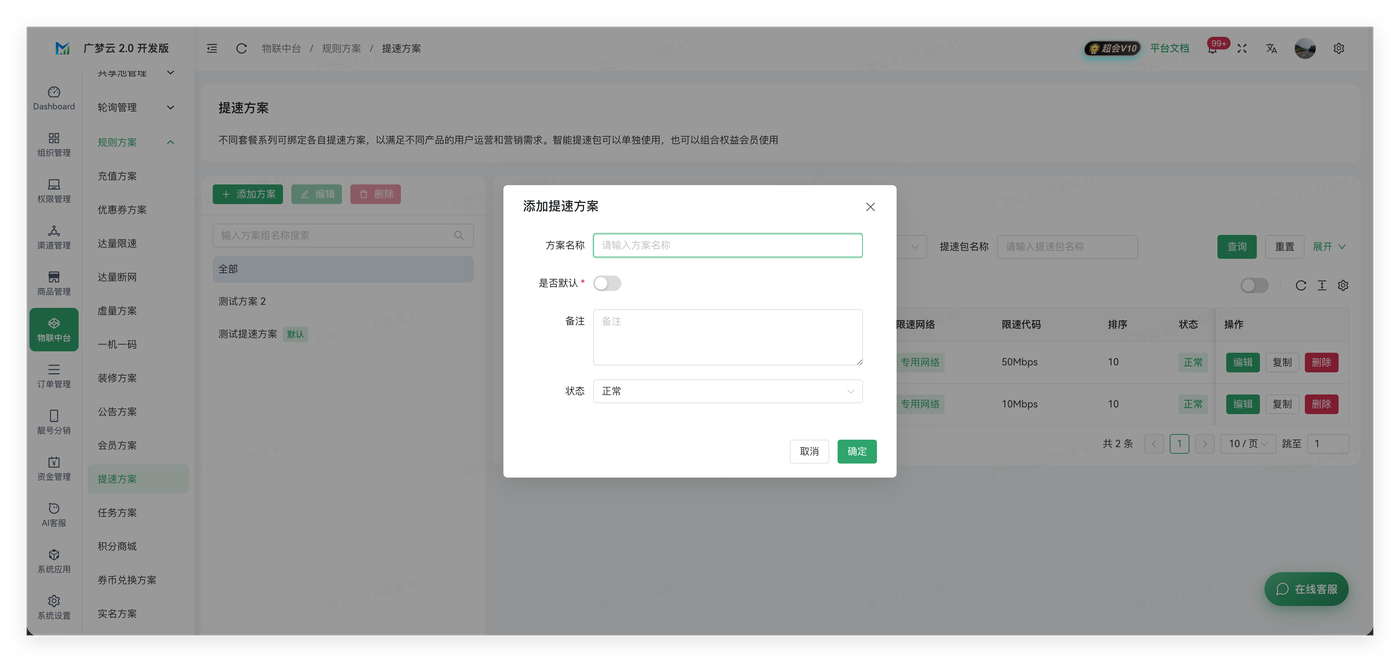This screenshot has width=1400, height=662.
Task: Toggle the switch above the table
Action: click(x=1254, y=285)
